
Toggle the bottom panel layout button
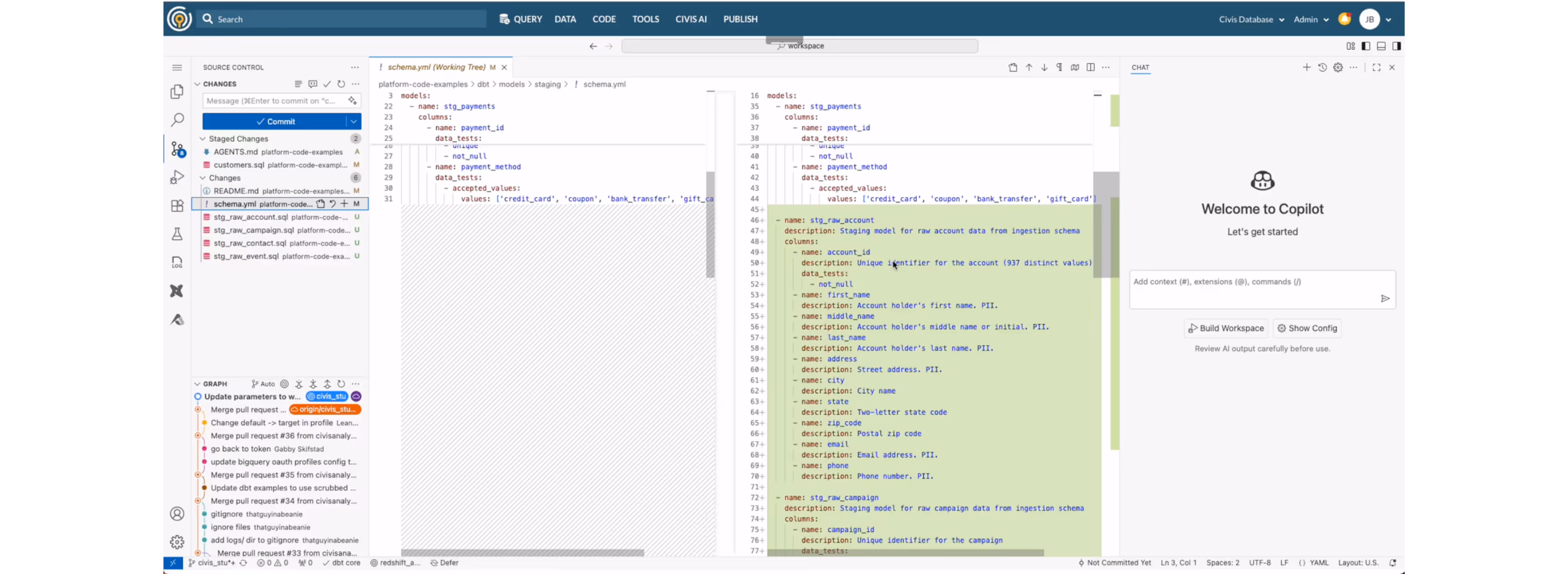pos(1381,46)
